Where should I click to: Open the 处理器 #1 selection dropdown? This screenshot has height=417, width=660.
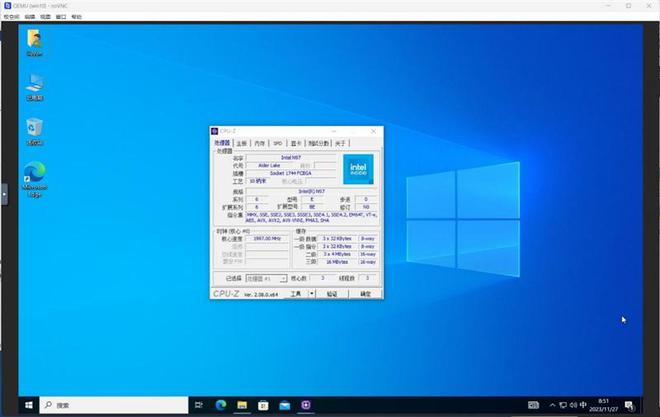point(266,279)
